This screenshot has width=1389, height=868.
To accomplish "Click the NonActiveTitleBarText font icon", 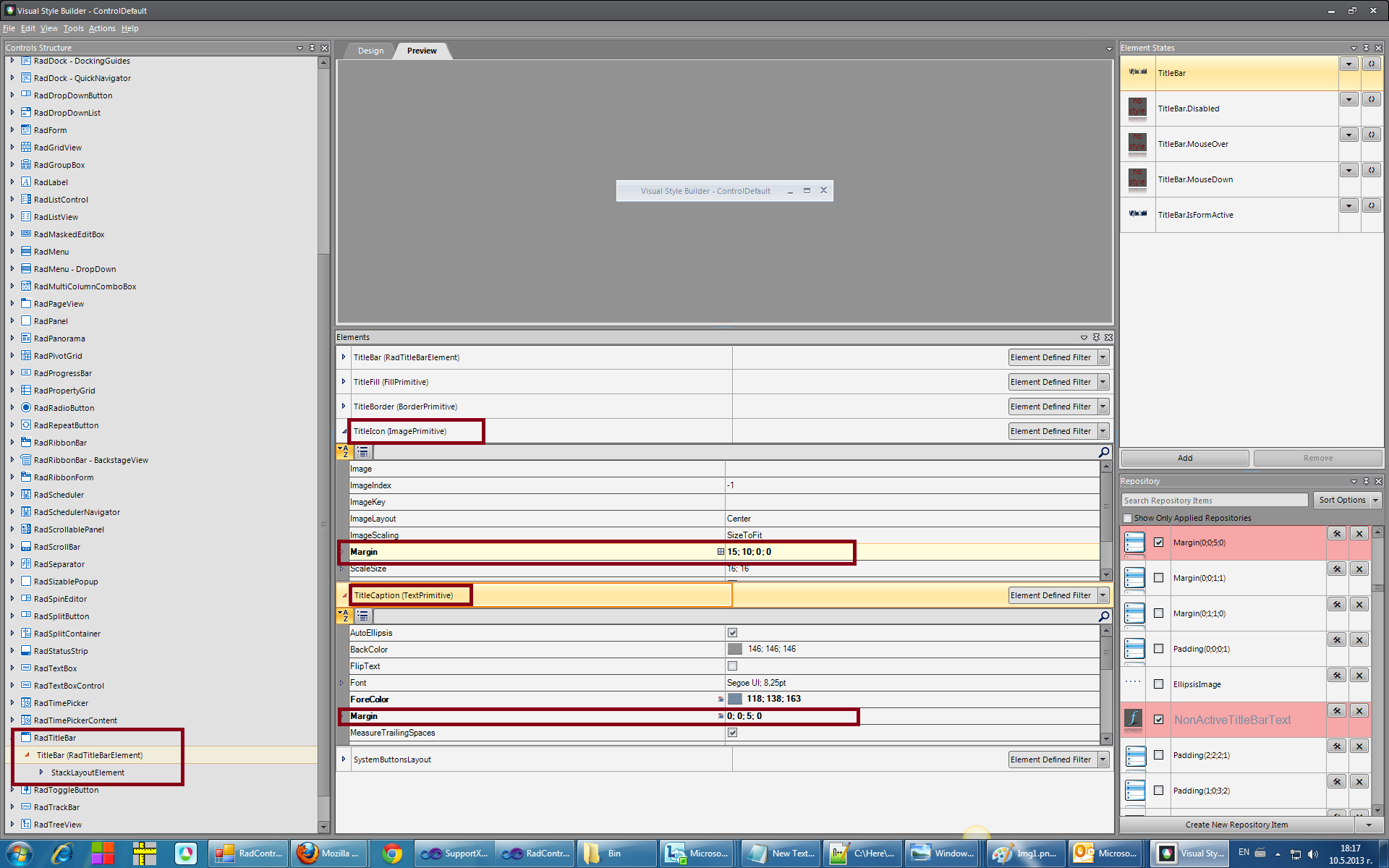I will click(x=1134, y=719).
